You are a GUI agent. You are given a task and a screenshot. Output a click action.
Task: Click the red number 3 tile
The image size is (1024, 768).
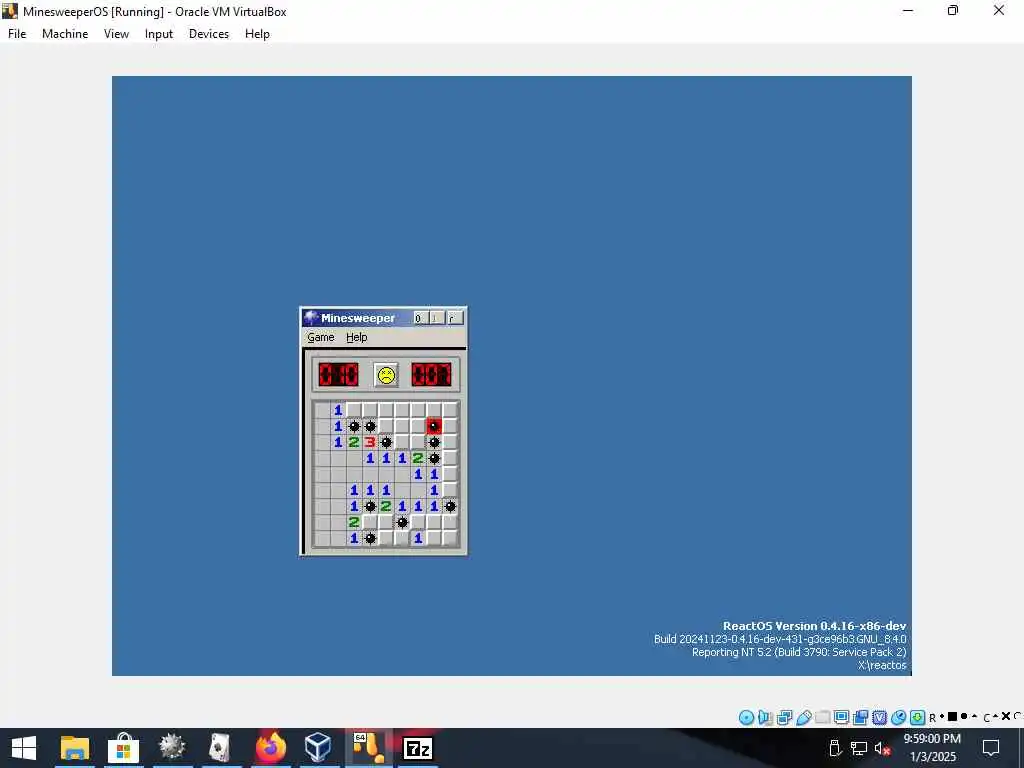[x=370, y=442]
